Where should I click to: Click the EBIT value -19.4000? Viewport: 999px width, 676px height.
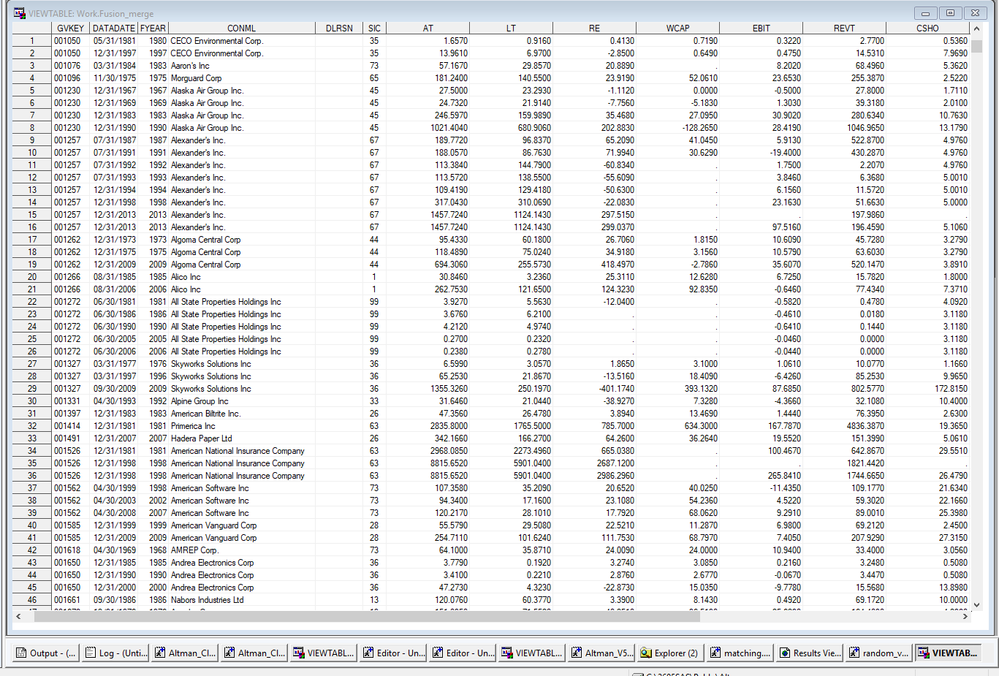[x=761, y=152]
